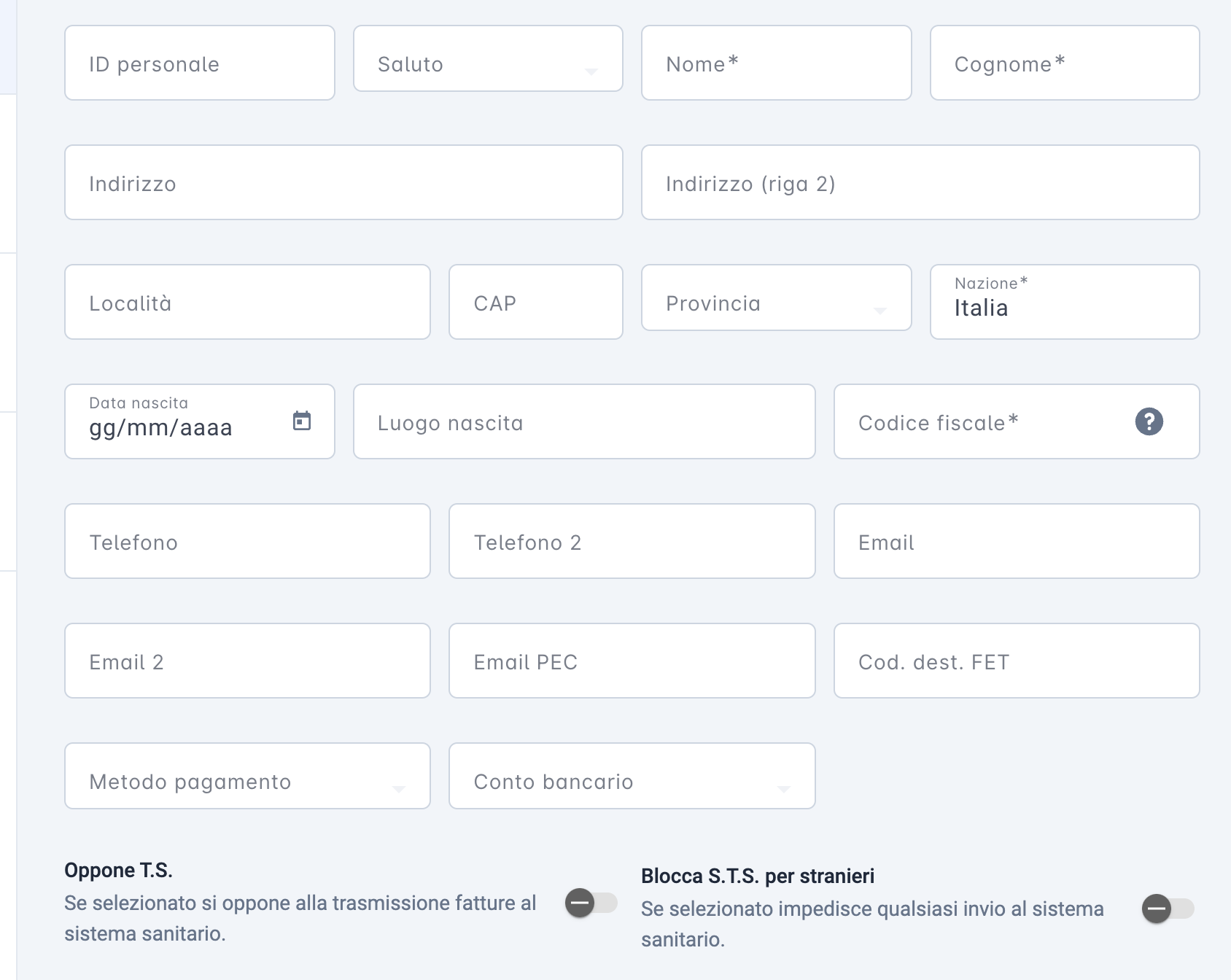Viewport: 1231px width, 980px height.
Task: Expand the Conto bancario dropdown
Action: pyautogui.click(x=632, y=777)
